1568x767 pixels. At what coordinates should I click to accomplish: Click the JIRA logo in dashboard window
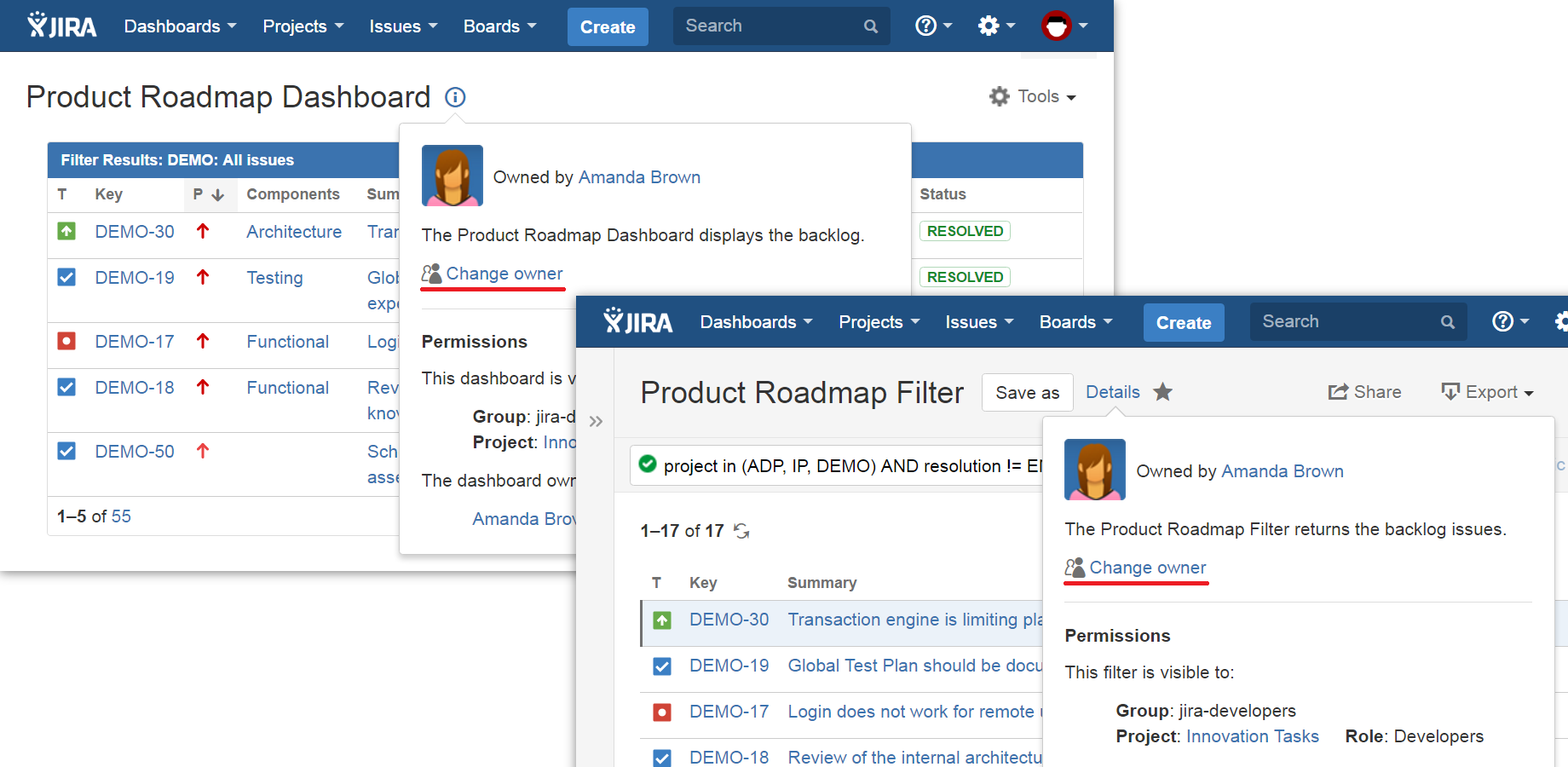tap(62, 26)
